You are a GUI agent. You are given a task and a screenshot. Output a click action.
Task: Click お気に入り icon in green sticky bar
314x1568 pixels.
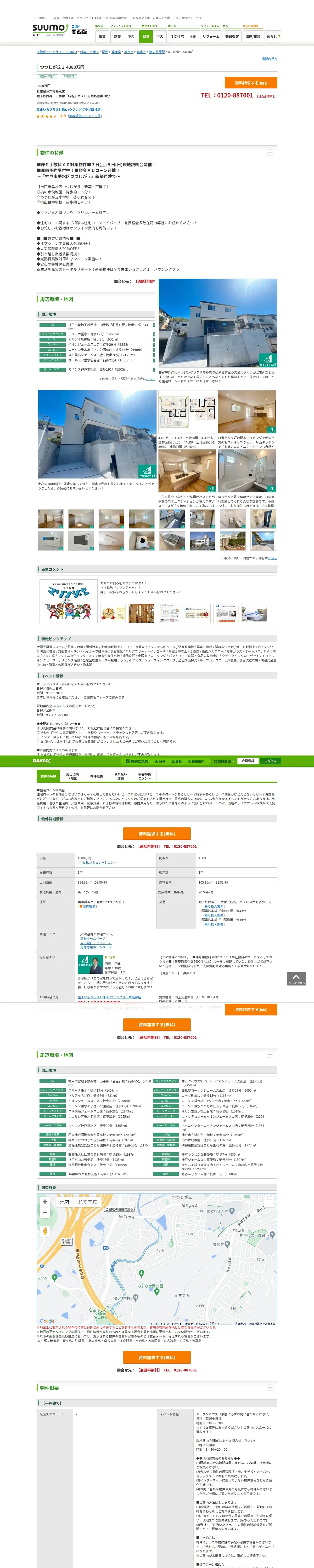pyautogui.click(x=137, y=762)
